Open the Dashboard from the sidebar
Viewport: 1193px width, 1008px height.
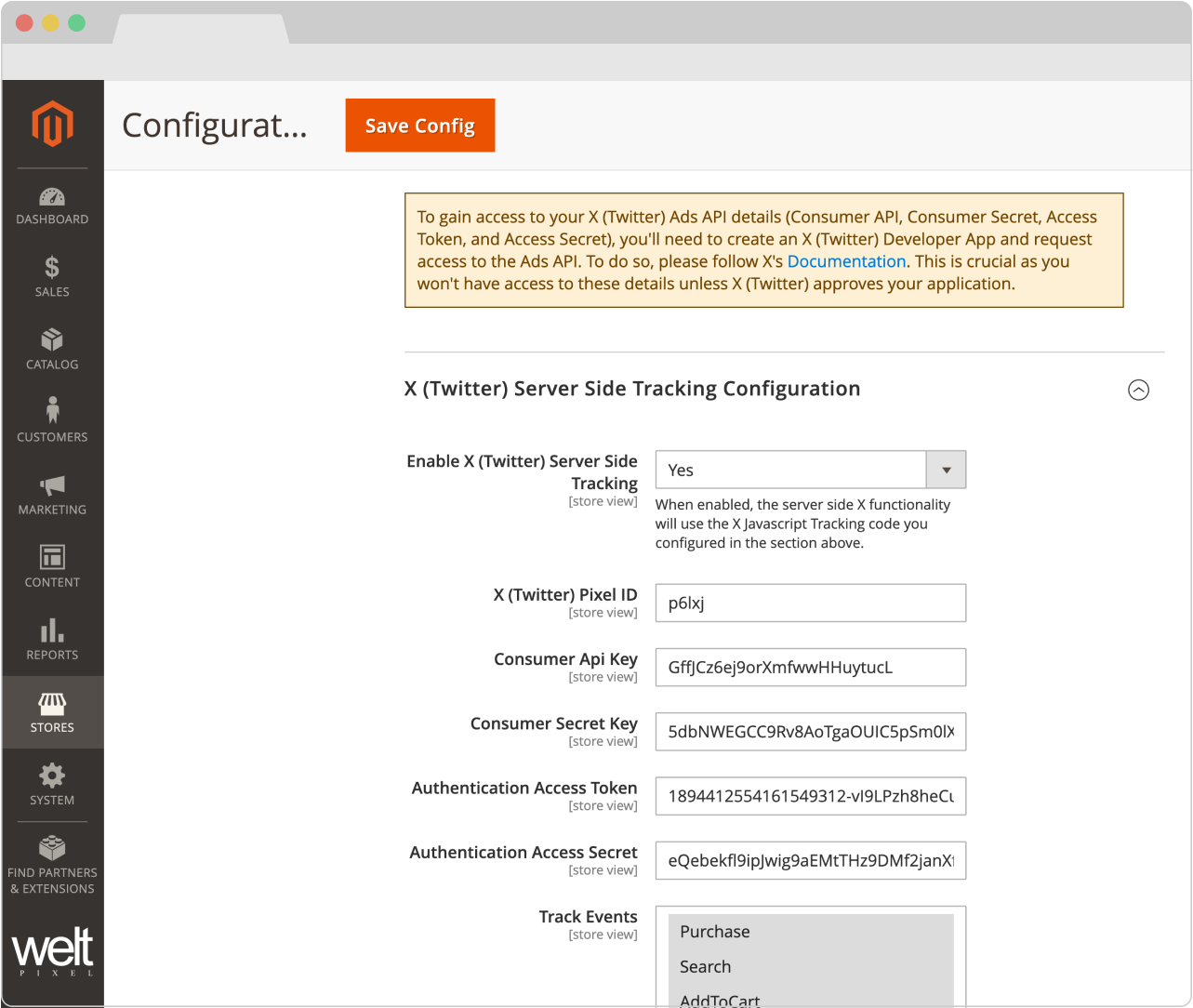52,206
